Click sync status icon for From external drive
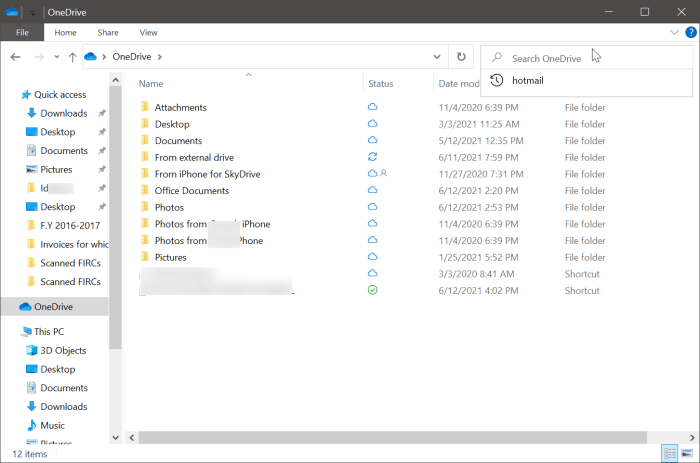The height and width of the screenshot is (463, 700). click(372, 157)
